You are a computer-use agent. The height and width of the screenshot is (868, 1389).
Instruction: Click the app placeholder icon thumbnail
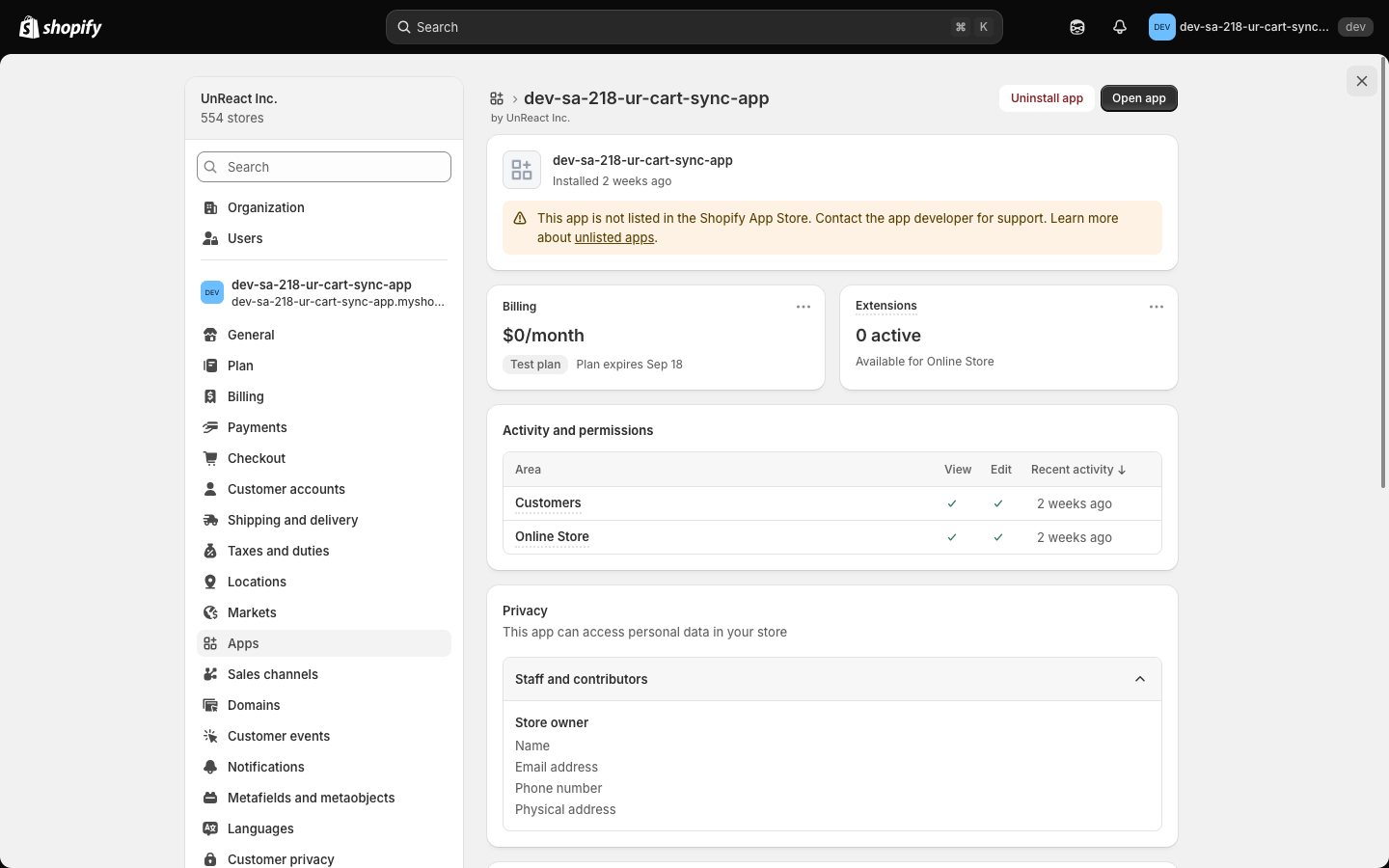(522, 170)
